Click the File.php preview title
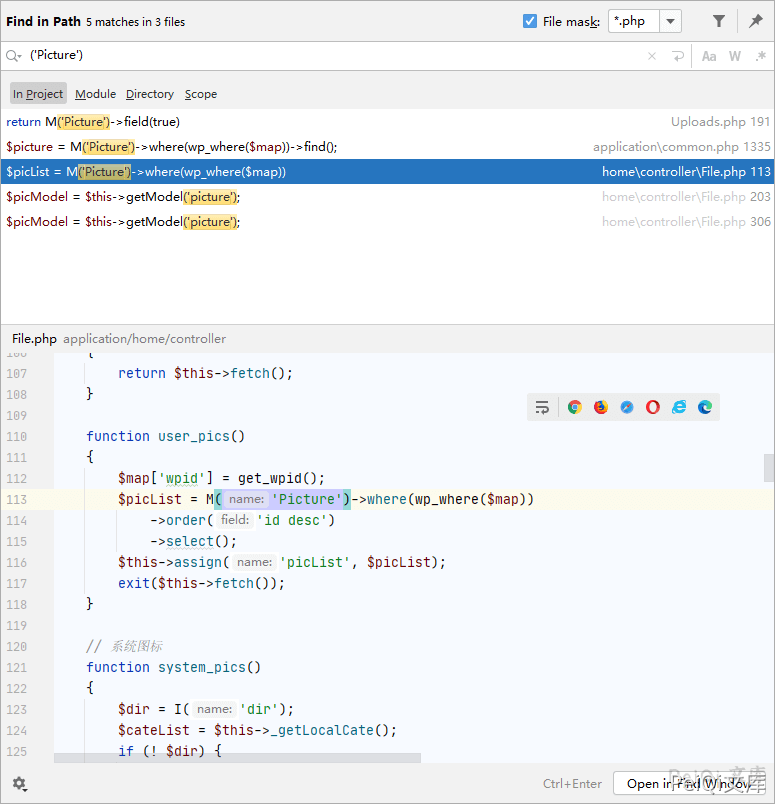This screenshot has height=804, width=775. (34, 339)
